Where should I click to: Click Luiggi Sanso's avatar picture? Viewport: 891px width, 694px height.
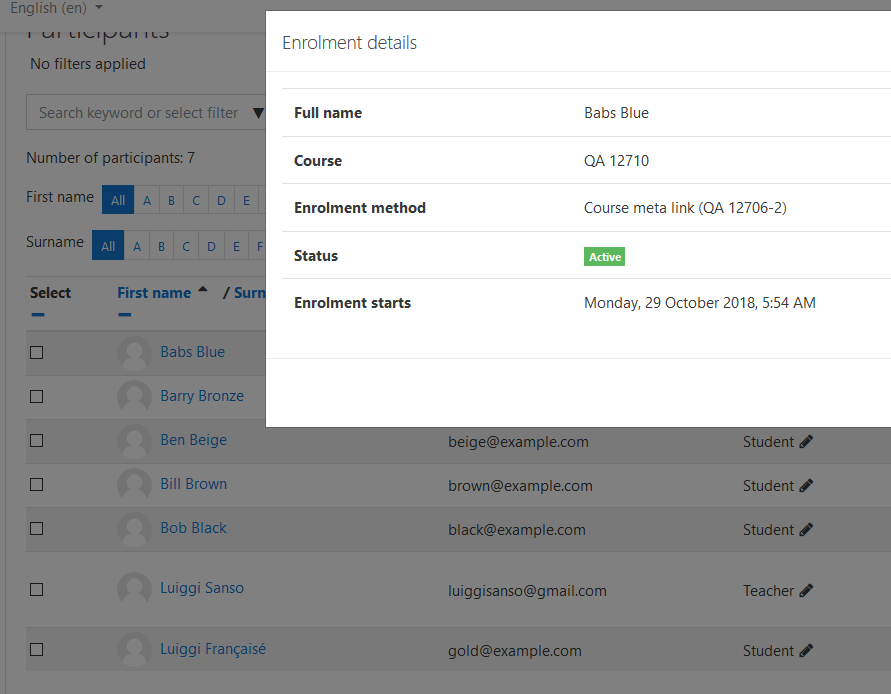(x=134, y=589)
